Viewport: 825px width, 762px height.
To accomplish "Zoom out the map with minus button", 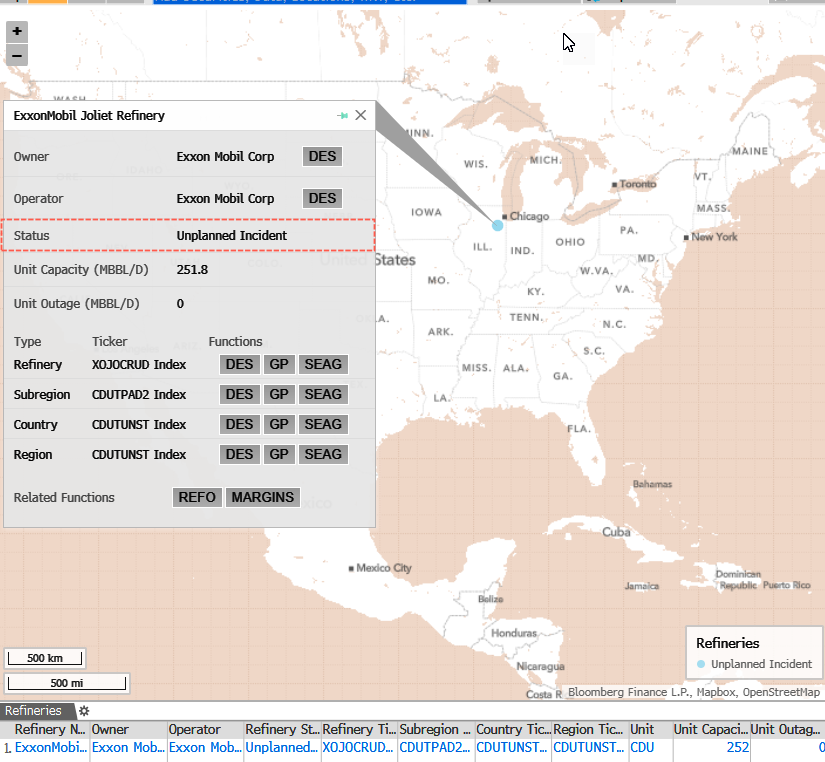I will 17,55.
